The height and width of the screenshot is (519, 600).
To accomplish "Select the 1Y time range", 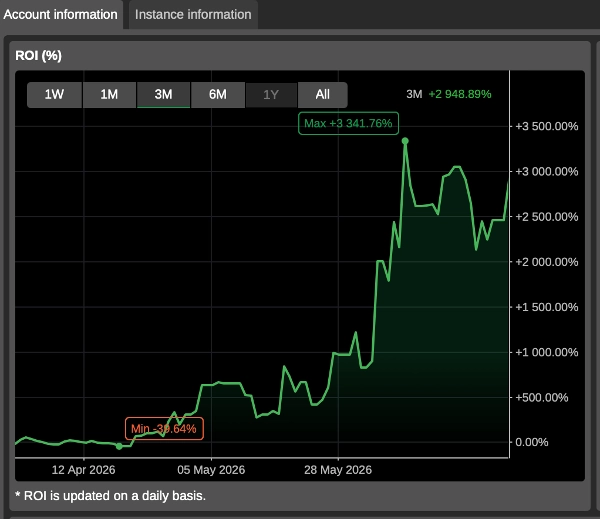I will [x=271, y=95].
